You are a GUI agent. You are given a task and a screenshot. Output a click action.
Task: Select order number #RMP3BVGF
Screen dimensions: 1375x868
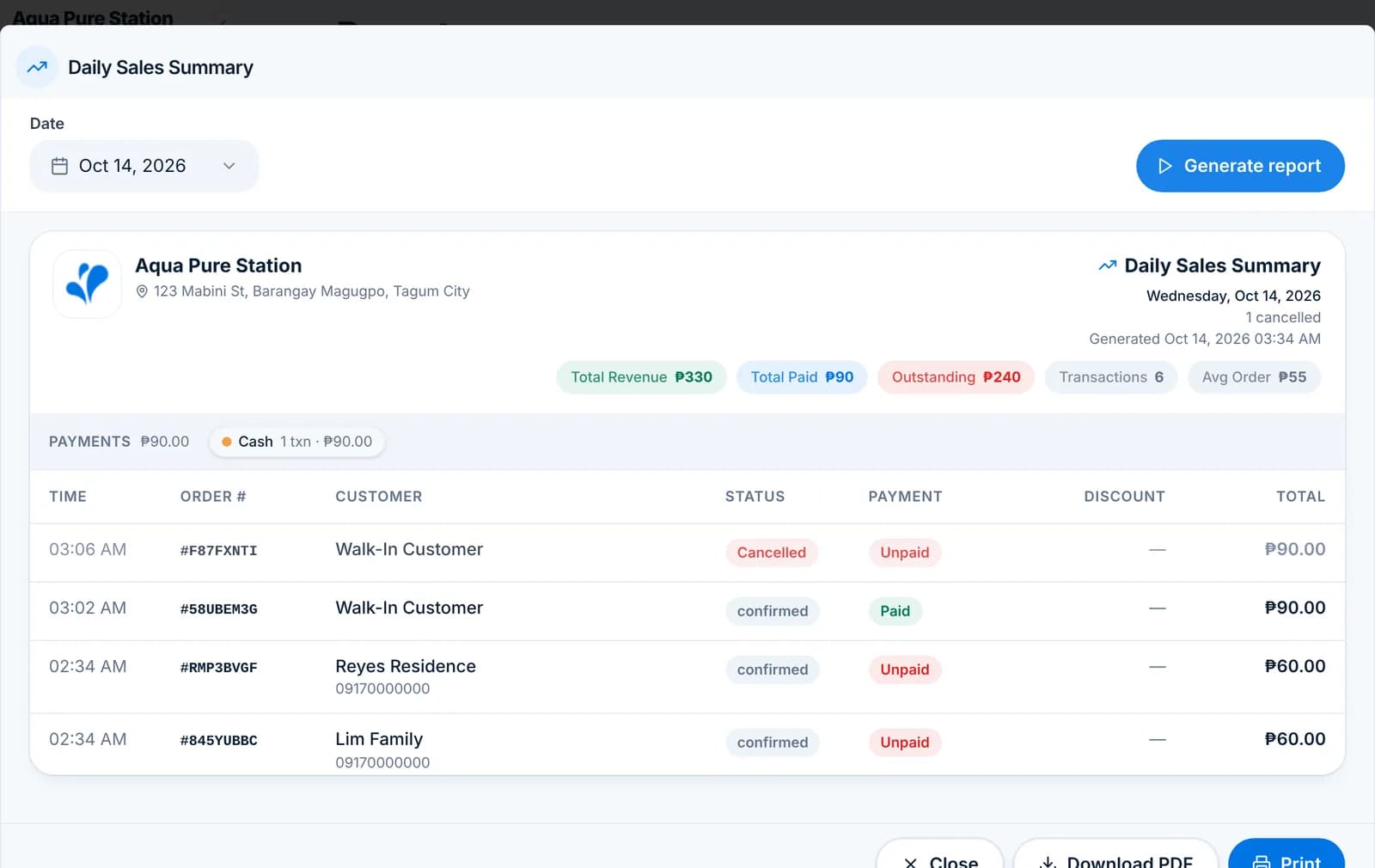click(218, 668)
